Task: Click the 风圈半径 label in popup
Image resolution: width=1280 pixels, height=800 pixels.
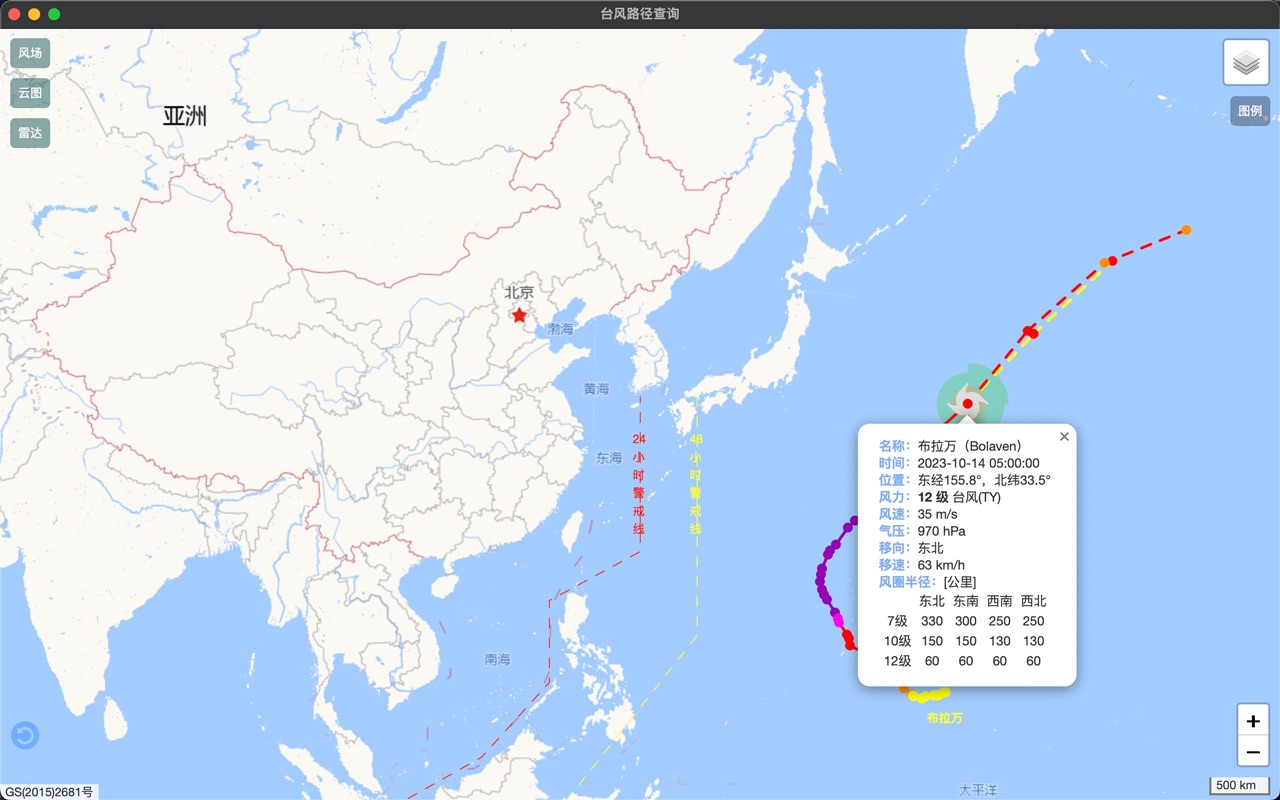Action: pos(907,582)
